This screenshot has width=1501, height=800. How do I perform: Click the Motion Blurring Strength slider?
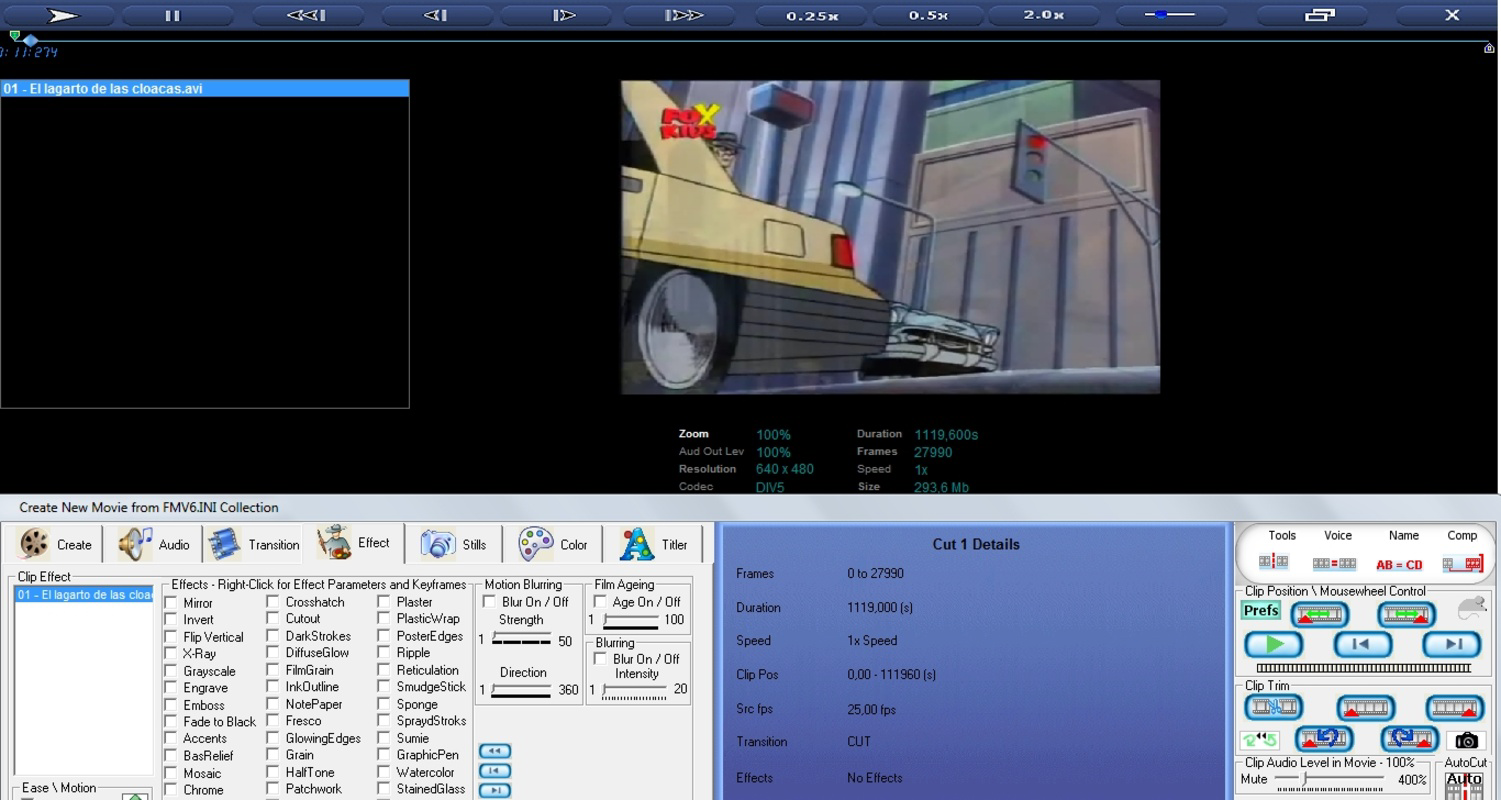tap(521, 640)
